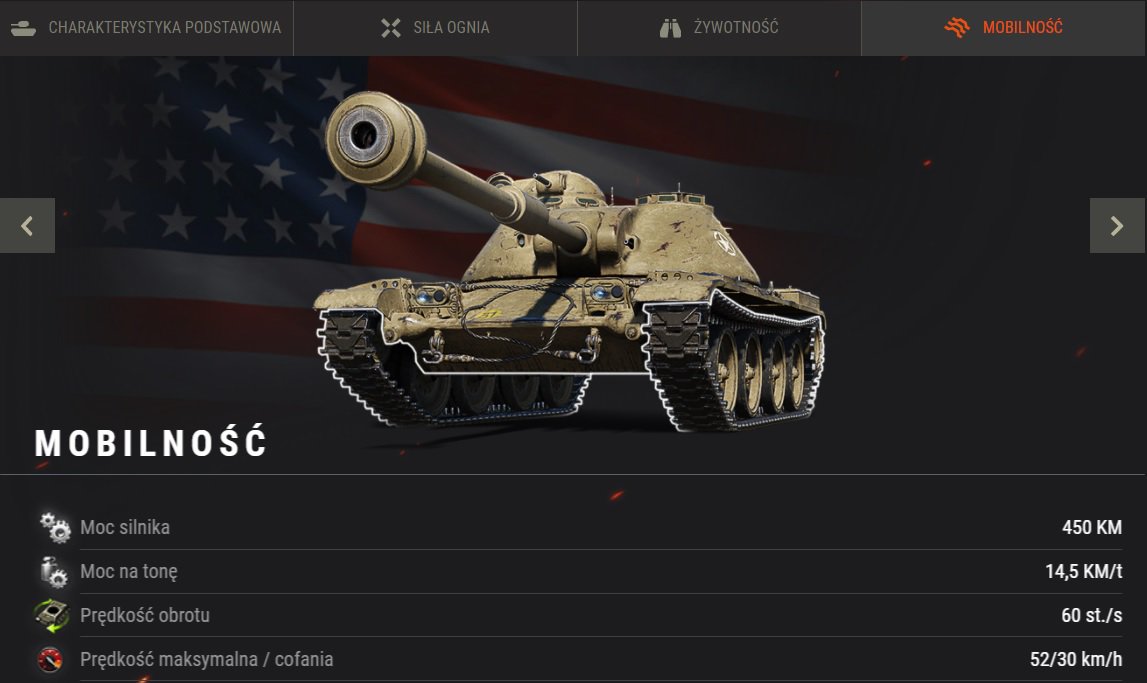Viewport: 1147px width, 683px height.
Task: Click the power-per-ton weight icon
Action: pos(53,571)
